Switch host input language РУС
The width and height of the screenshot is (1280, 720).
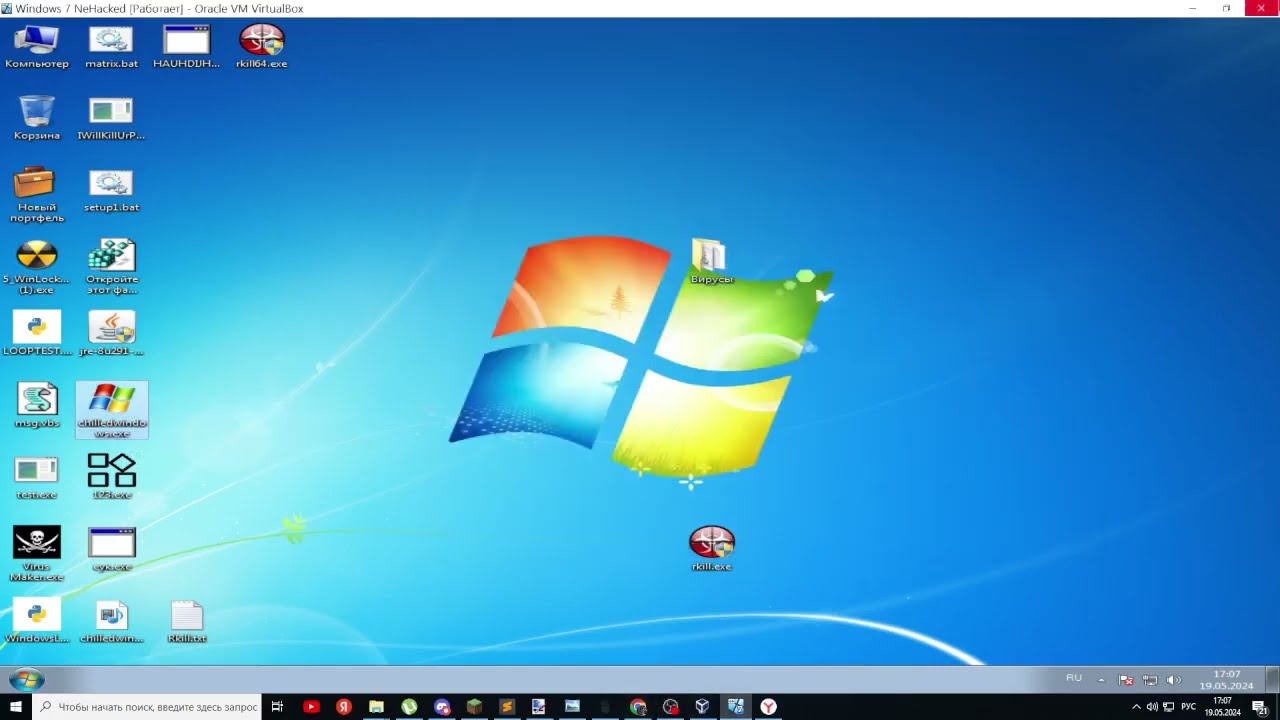(x=1188, y=707)
